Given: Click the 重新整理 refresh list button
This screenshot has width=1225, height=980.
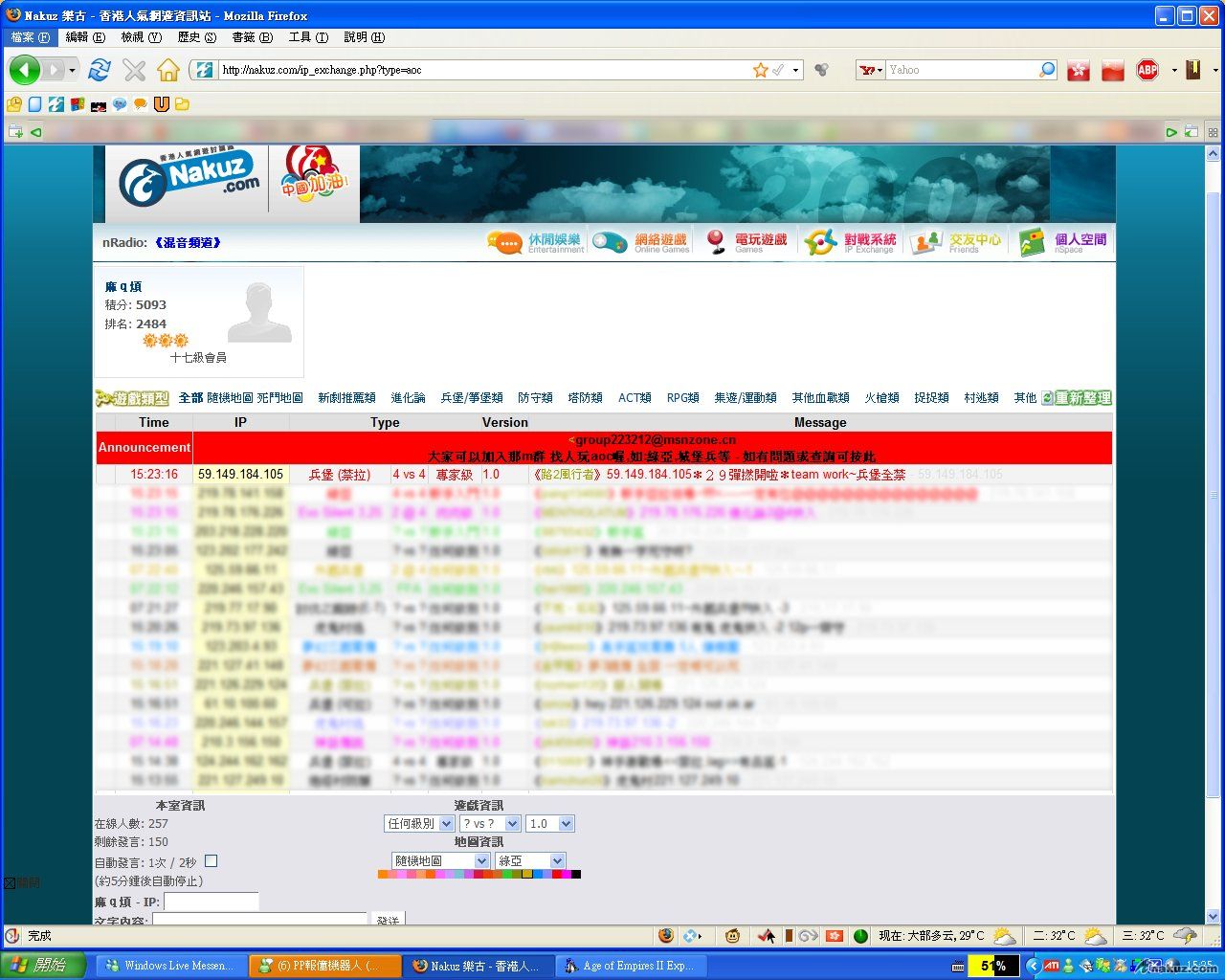Looking at the screenshot, I should [1077, 398].
